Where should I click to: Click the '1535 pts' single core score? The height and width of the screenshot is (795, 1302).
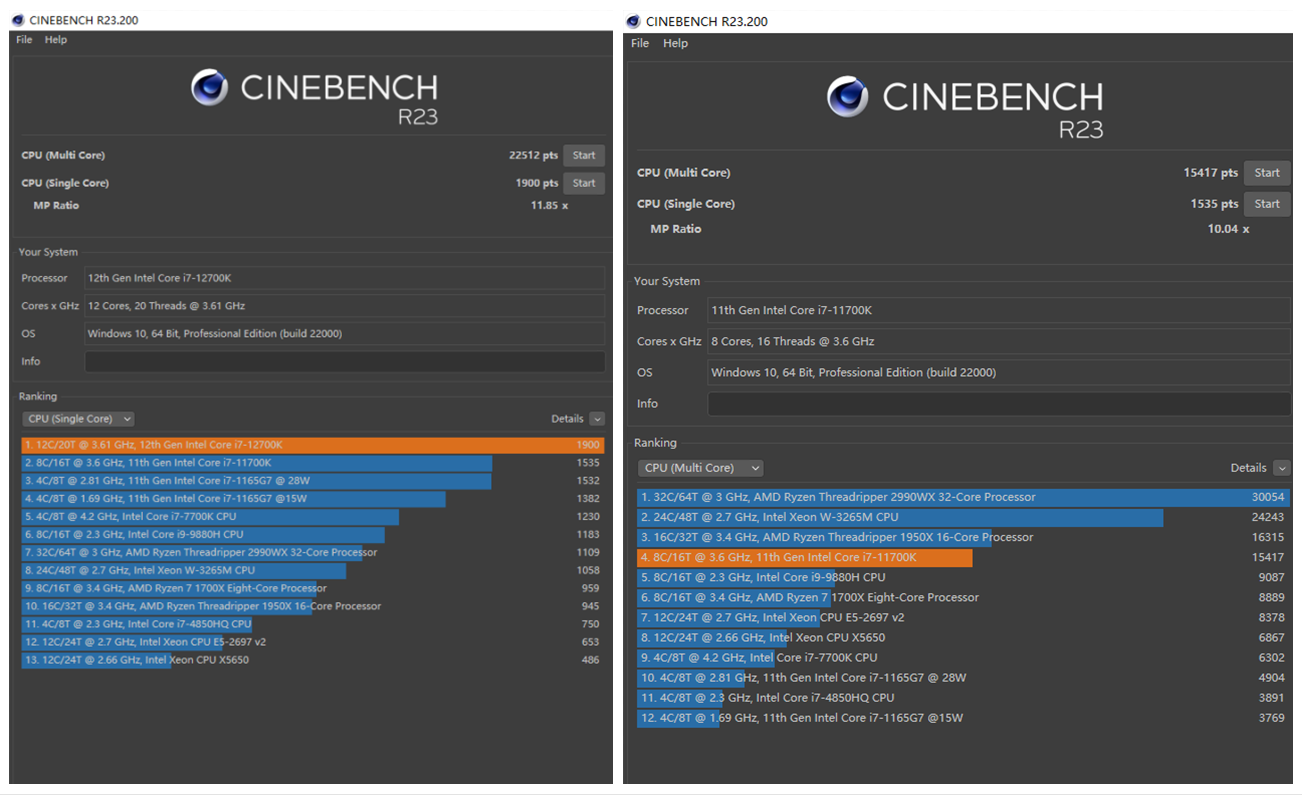(x=1214, y=204)
